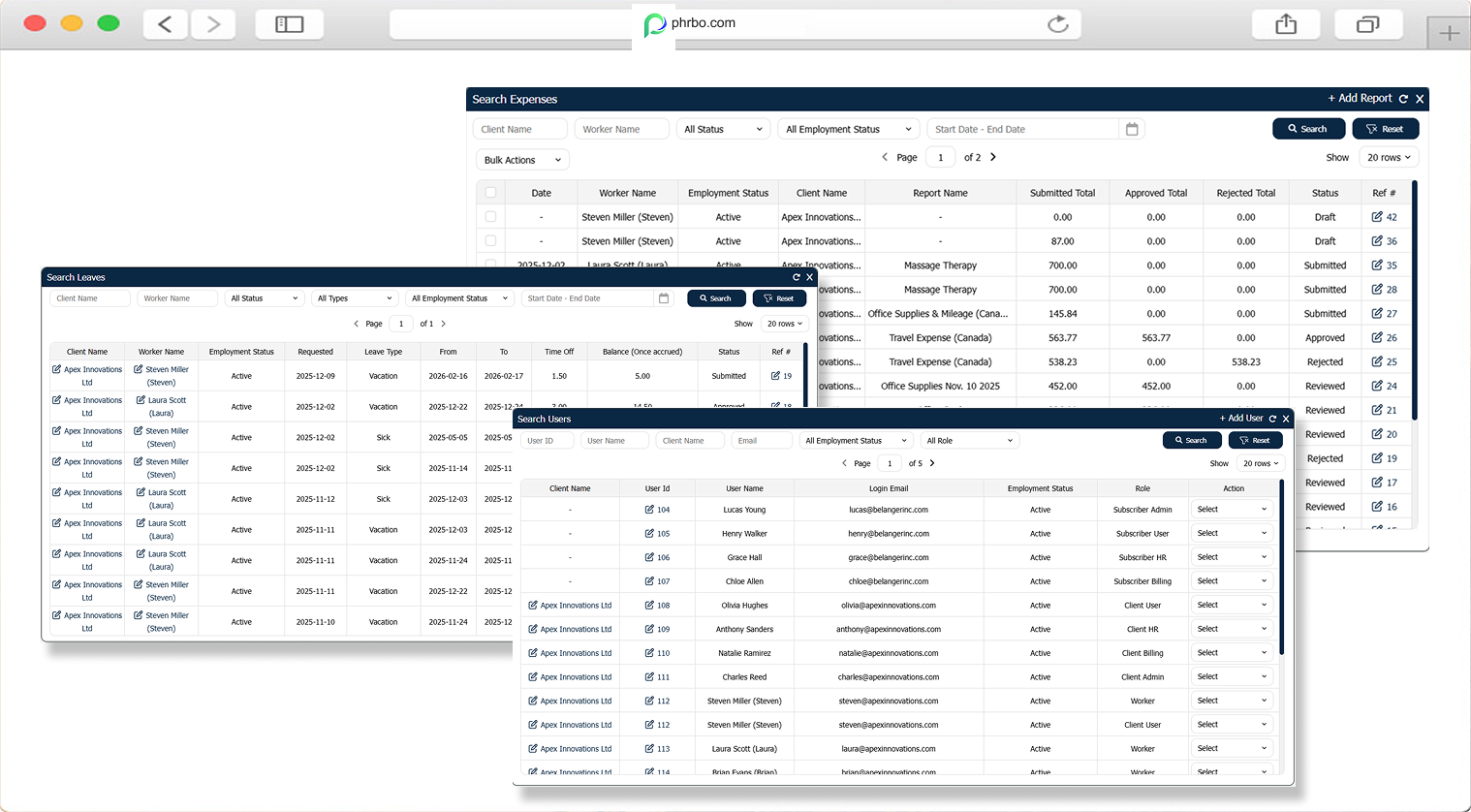Check the Massage Therapy expense row checkbox
1471x812 pixels.
click(490, 265)
